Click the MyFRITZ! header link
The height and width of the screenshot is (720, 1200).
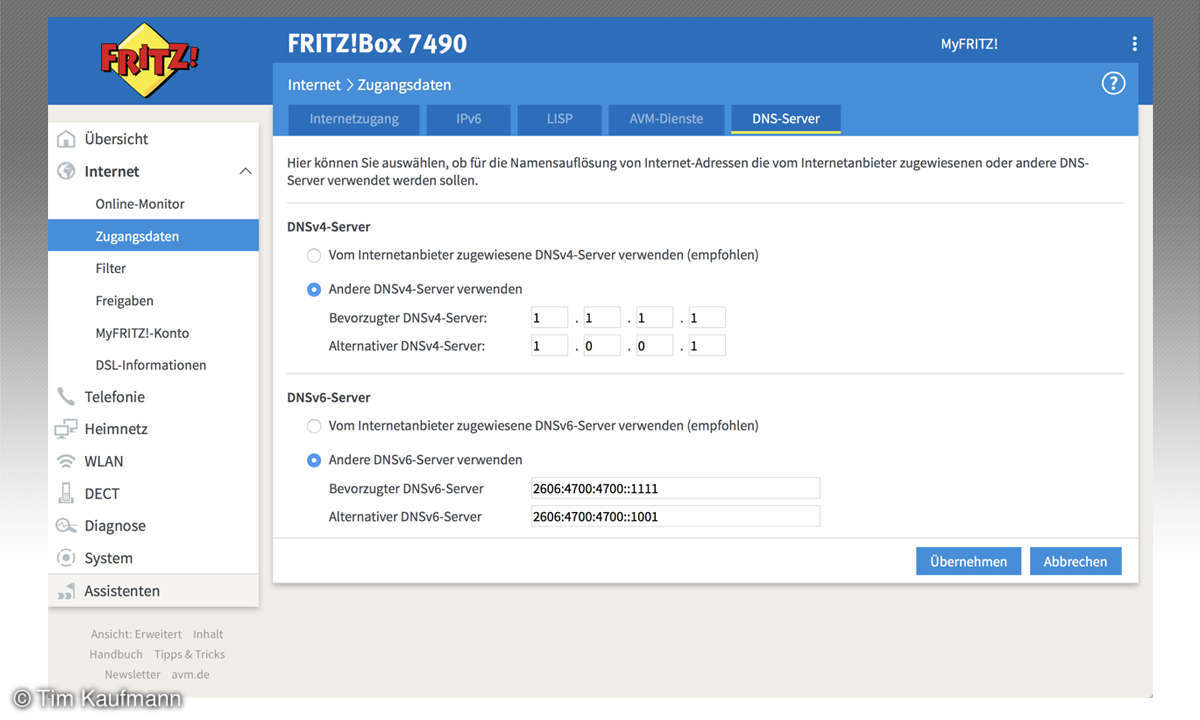[969, 44]
